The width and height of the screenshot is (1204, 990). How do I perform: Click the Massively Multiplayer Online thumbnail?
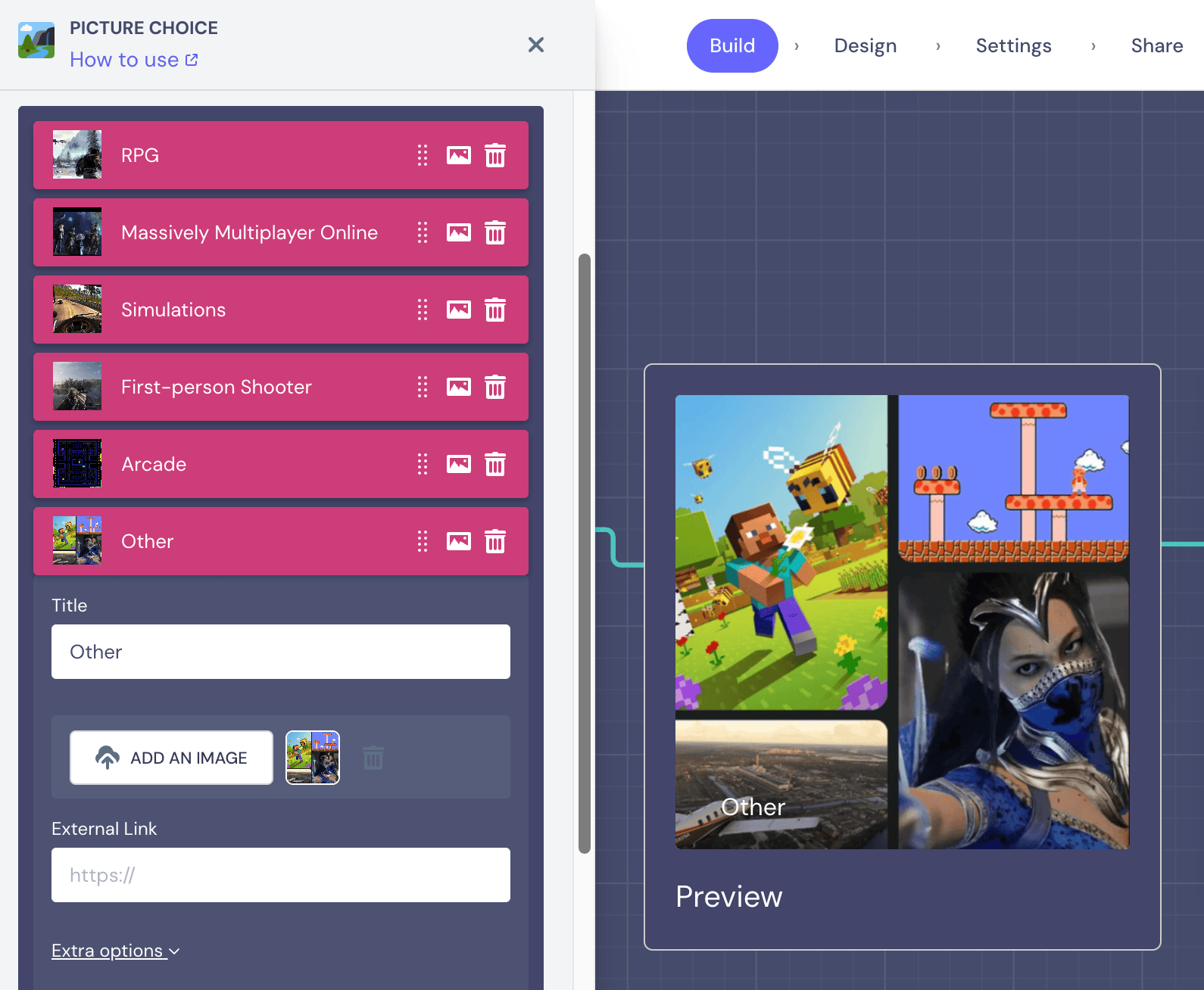77,232
